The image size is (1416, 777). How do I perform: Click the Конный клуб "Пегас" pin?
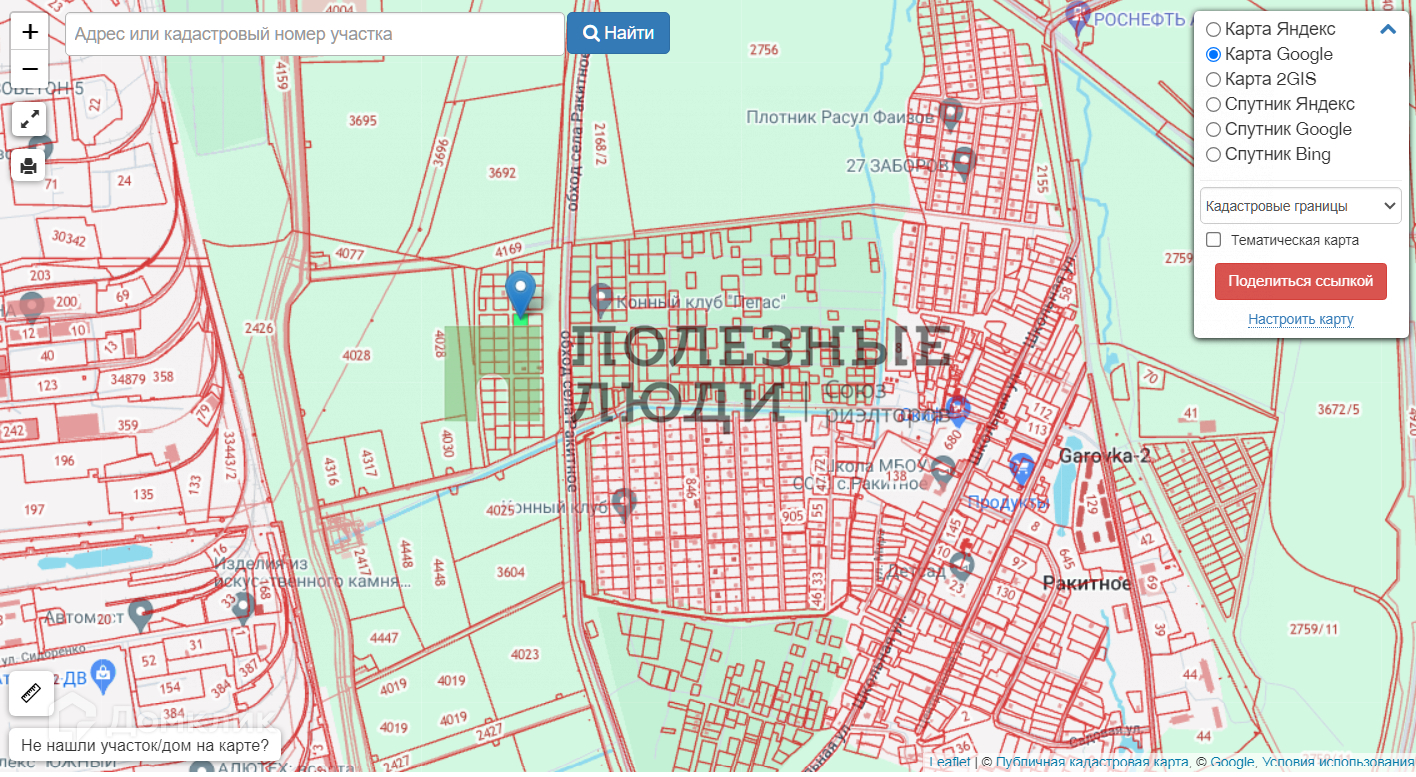600,298
